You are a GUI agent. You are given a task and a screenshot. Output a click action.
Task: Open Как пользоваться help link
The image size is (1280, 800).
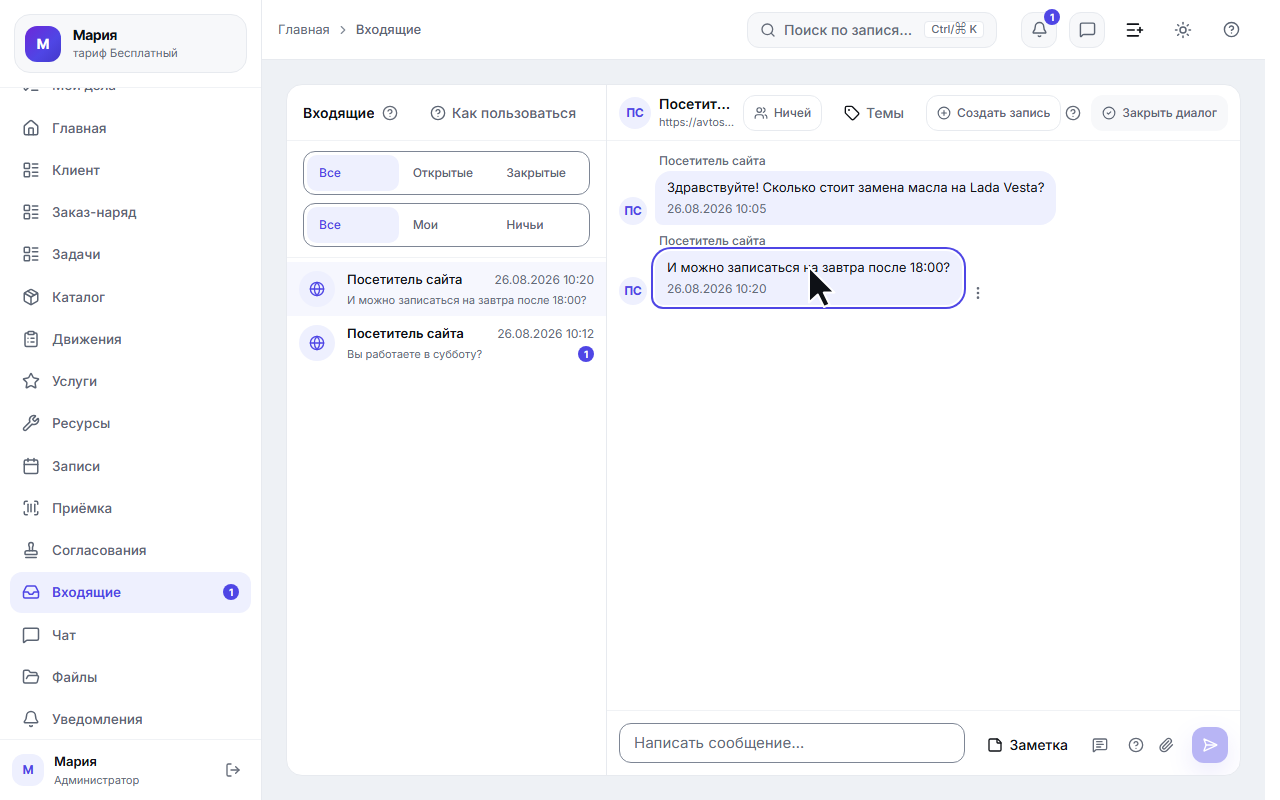[503, 113]
